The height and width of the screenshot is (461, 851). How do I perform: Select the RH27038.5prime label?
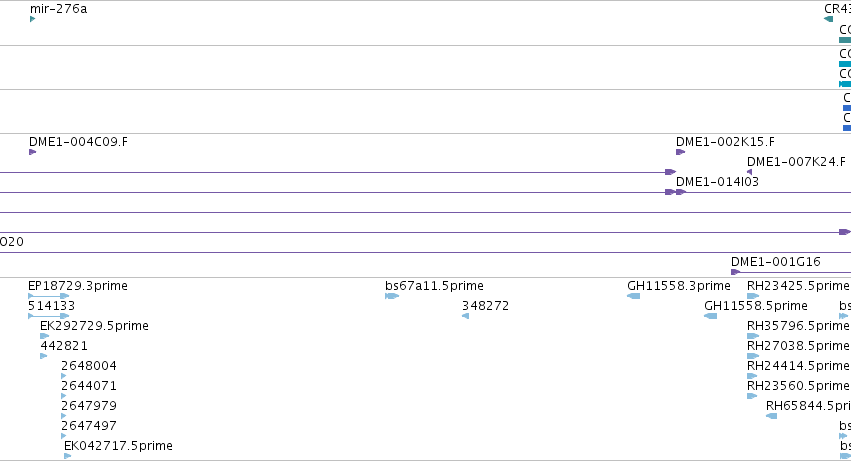[x=798, y=346]
